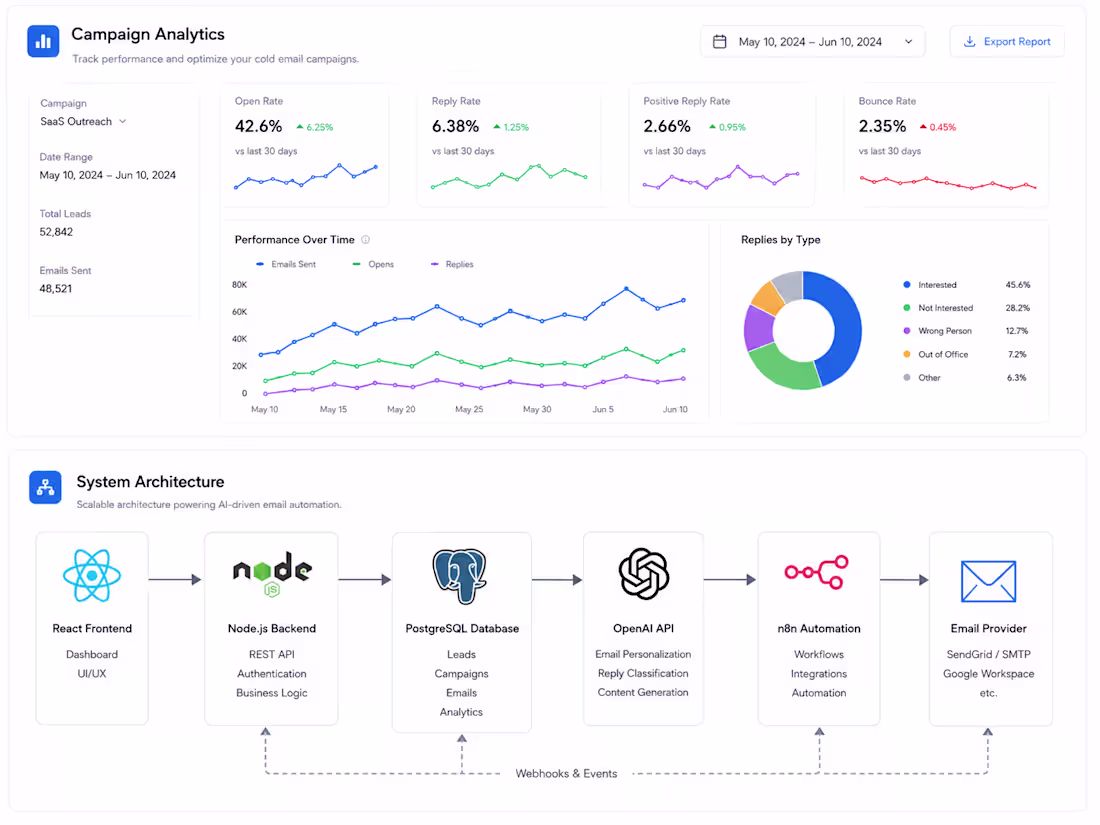
Task: Click the green up arrow beside 6.25%
Action: point(300,127)
